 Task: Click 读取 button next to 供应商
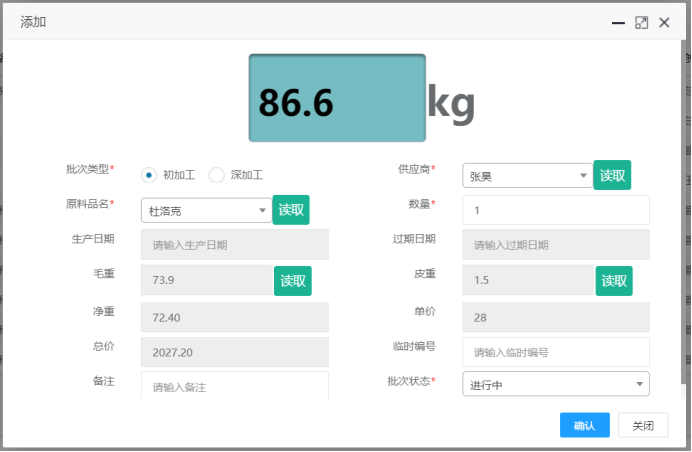click(x=612, y=175)
